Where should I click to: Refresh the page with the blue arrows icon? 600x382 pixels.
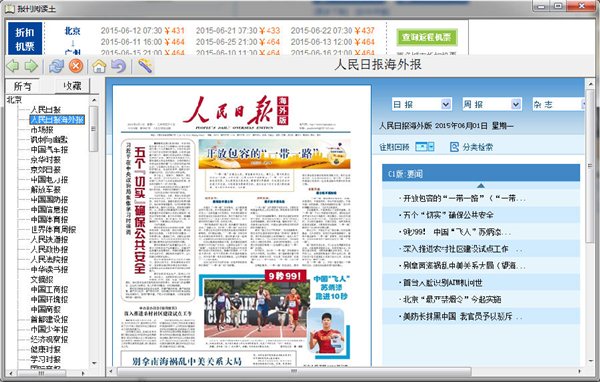coord(56,66)
